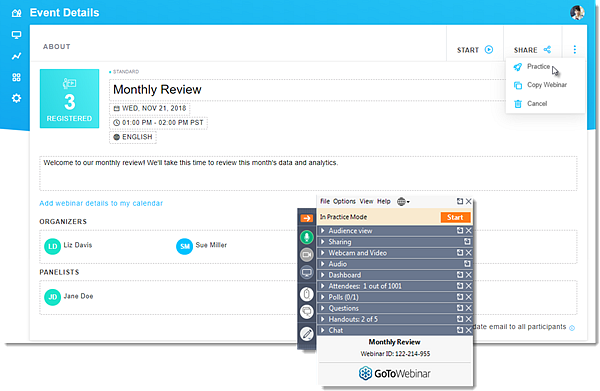This screenshot has width=600, height=391.
Task: Click the change presenter screens icon
Action: [x=307, y=312]
